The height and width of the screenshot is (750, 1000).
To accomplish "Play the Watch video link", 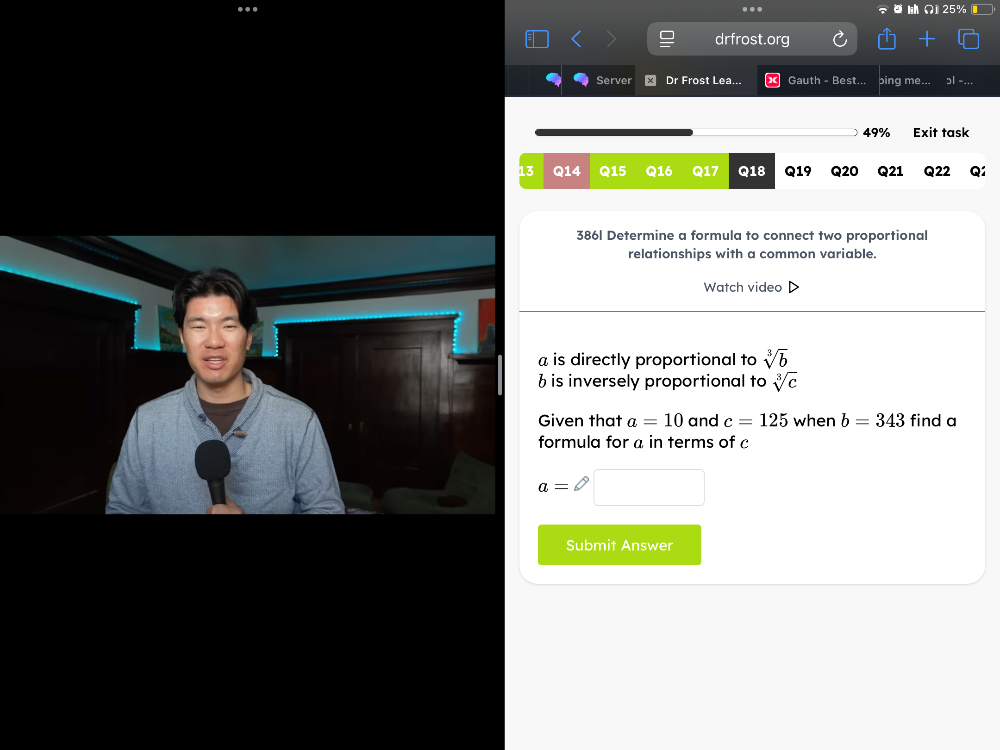I will coord(751,287).
